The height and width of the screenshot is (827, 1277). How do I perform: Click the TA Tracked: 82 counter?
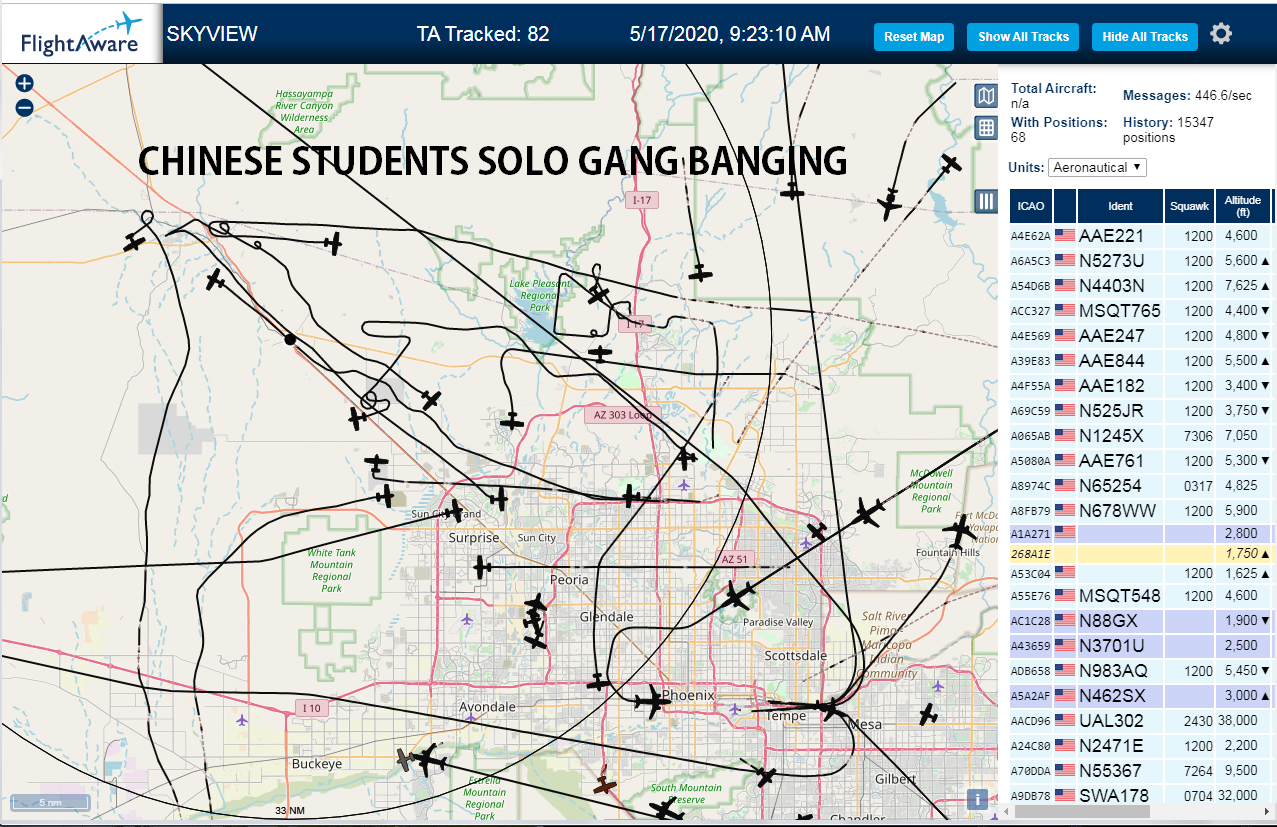click(483, 34)
